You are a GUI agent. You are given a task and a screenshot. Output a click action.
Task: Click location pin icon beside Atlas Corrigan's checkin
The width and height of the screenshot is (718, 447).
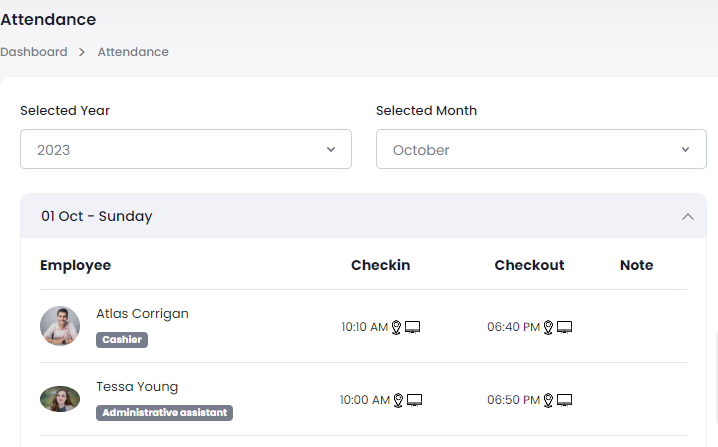[x=396, y=327]
